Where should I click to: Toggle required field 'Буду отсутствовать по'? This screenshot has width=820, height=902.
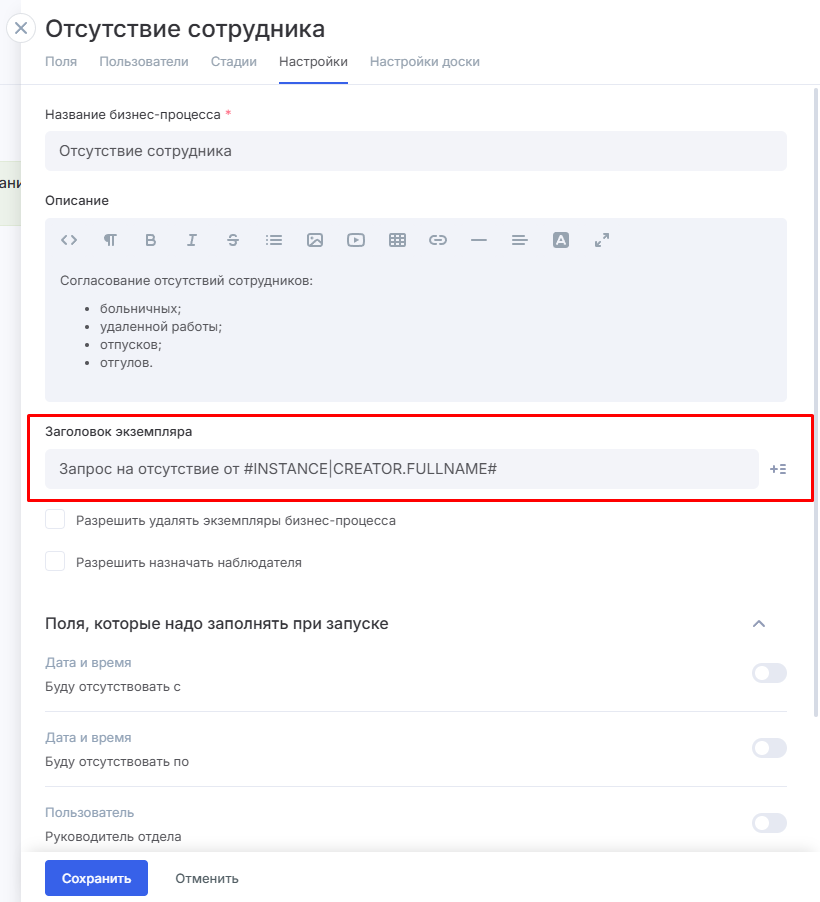769,748
